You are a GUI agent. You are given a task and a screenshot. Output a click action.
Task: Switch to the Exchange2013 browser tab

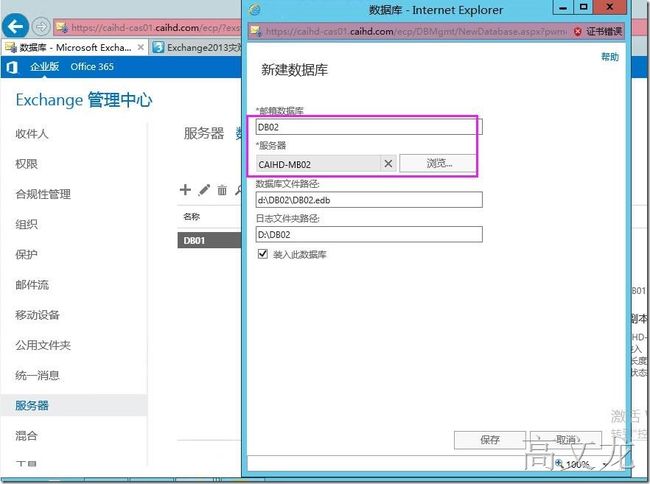pyautogui.click(x=196, y=48)
